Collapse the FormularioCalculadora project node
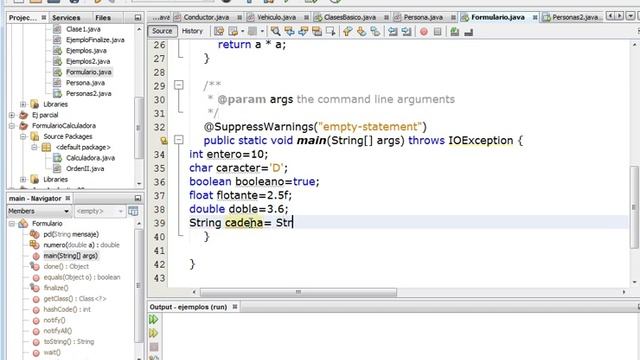This screenshot has width=640, height=360. point(12,126)
